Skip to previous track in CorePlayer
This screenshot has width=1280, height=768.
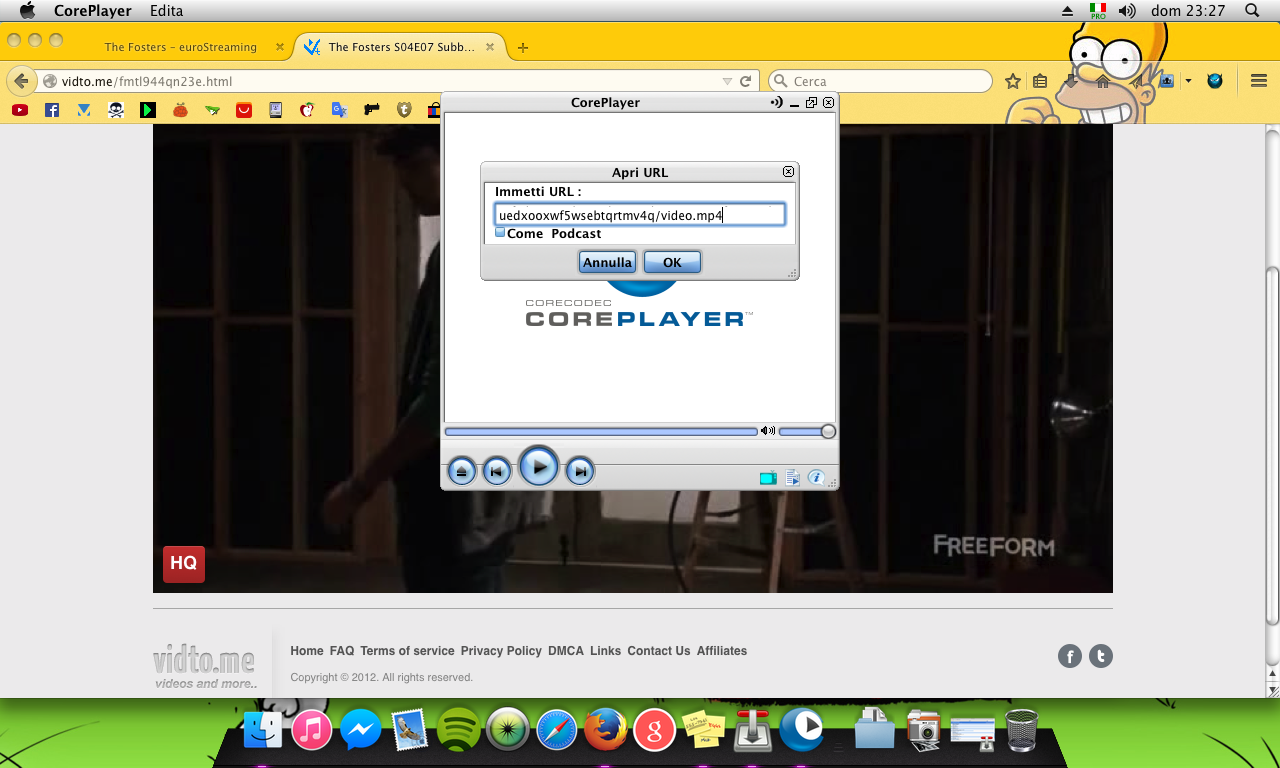(x=497, y=470)
